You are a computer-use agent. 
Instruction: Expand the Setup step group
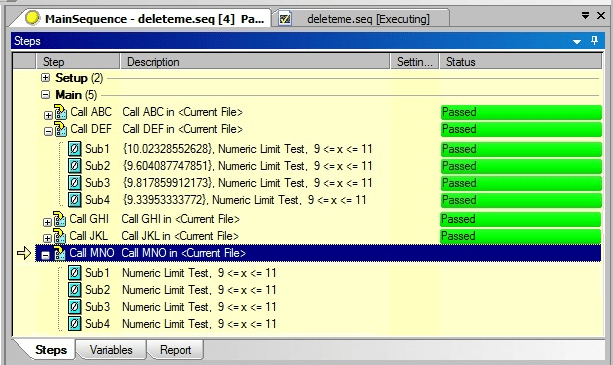pyautogui.click(x=46, y=77)
